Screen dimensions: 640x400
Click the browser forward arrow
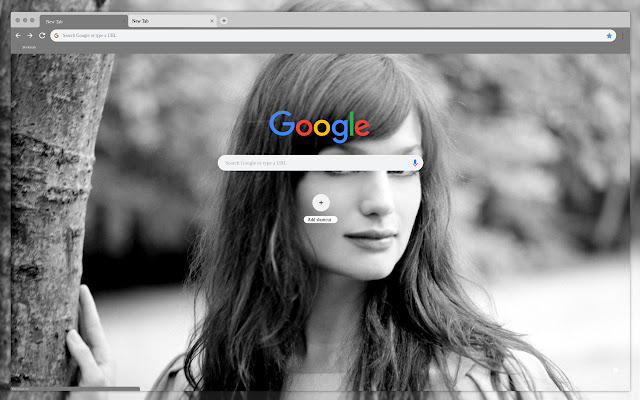(30, 36)
